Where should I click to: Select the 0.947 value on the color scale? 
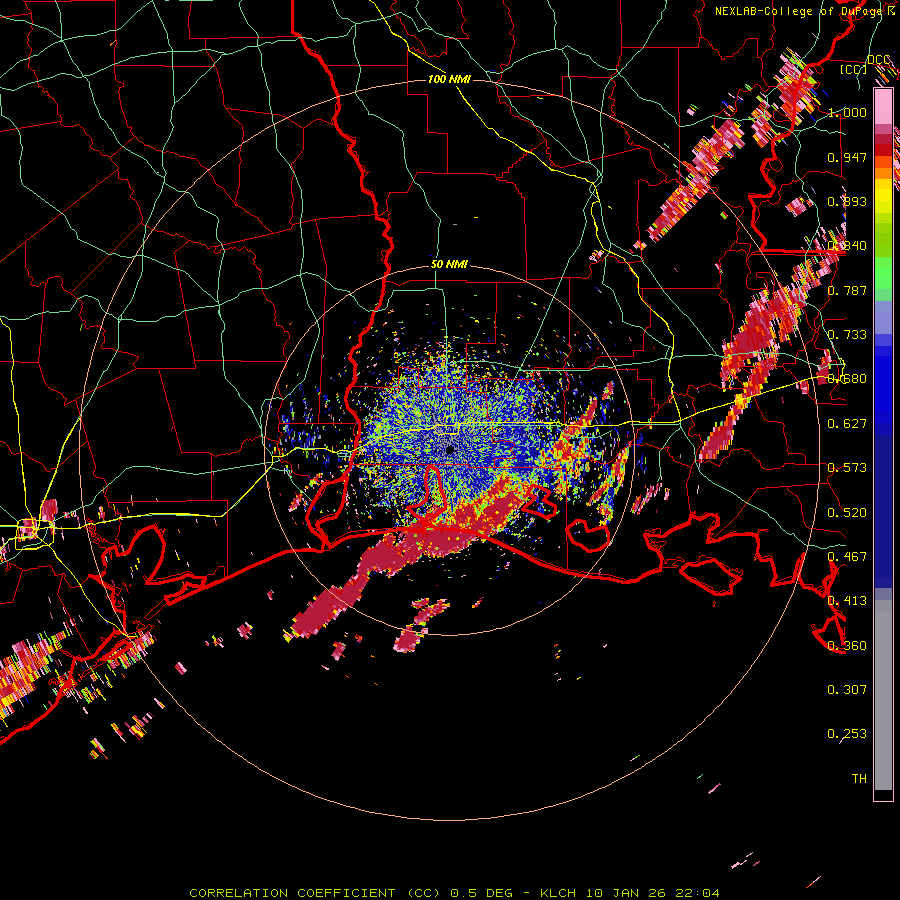[x=847, y=157]
